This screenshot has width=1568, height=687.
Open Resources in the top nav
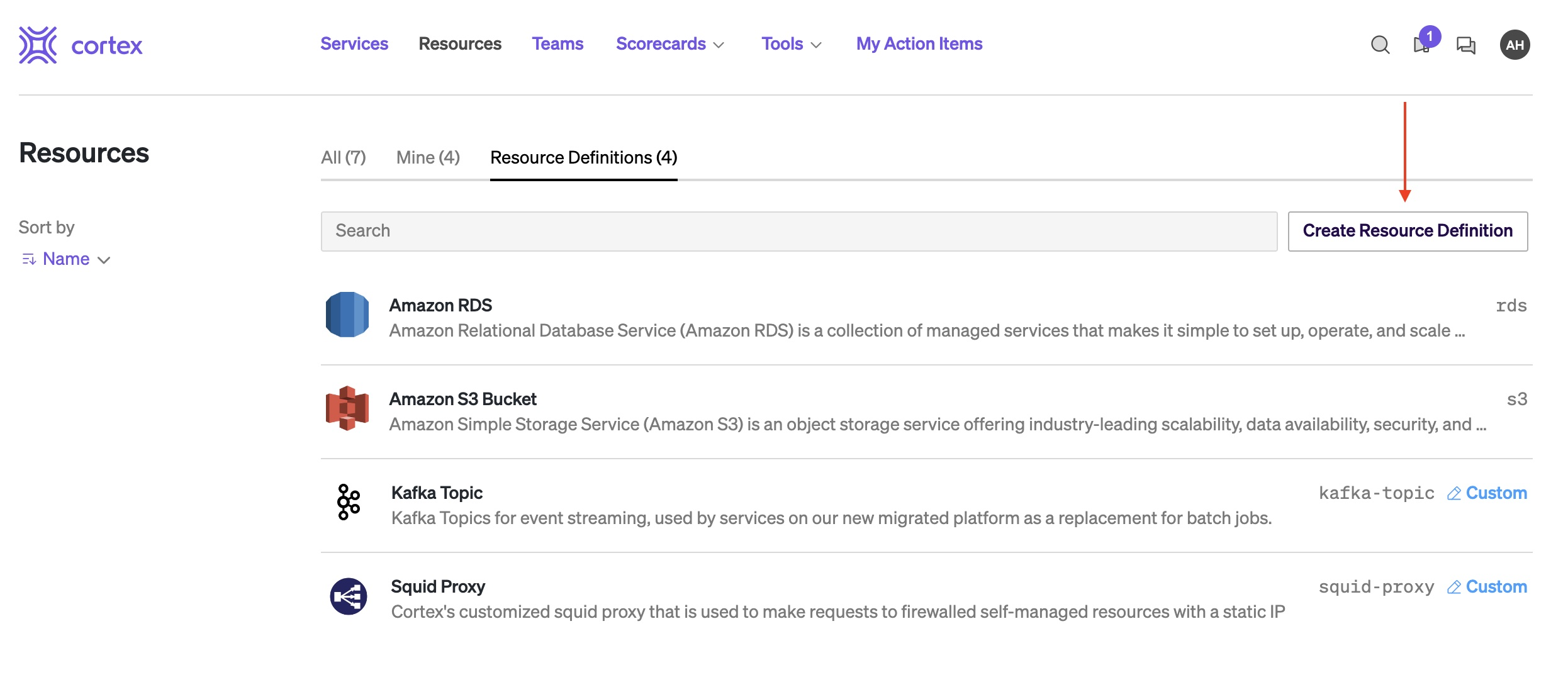tap(460, 44)
